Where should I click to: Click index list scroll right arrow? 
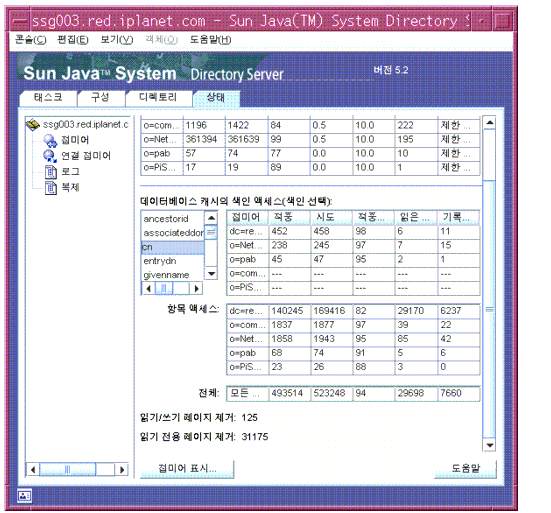click(x=196, y=288)
